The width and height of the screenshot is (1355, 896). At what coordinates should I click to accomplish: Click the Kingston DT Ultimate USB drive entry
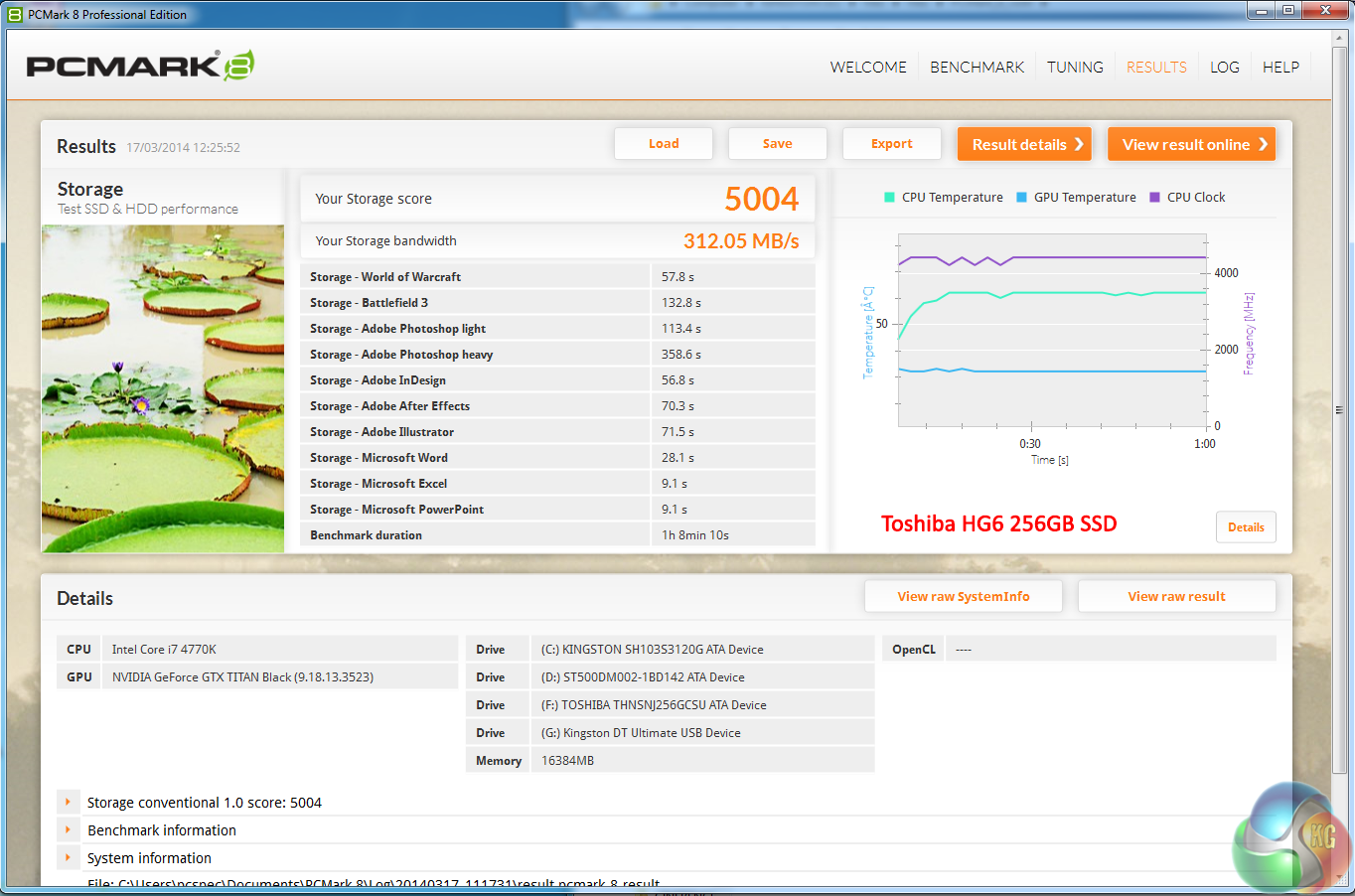tap(641, 733)
